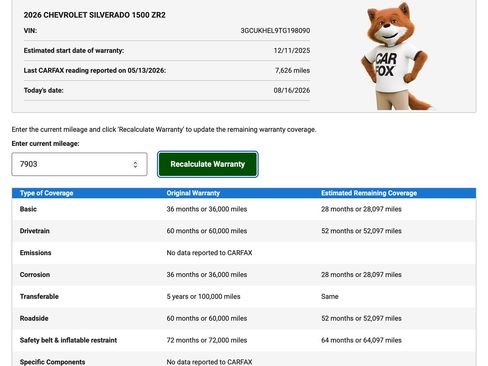Click Drivetrain original 60 months or 60,000 miles

pyautogui.click(x=207, y=231)
